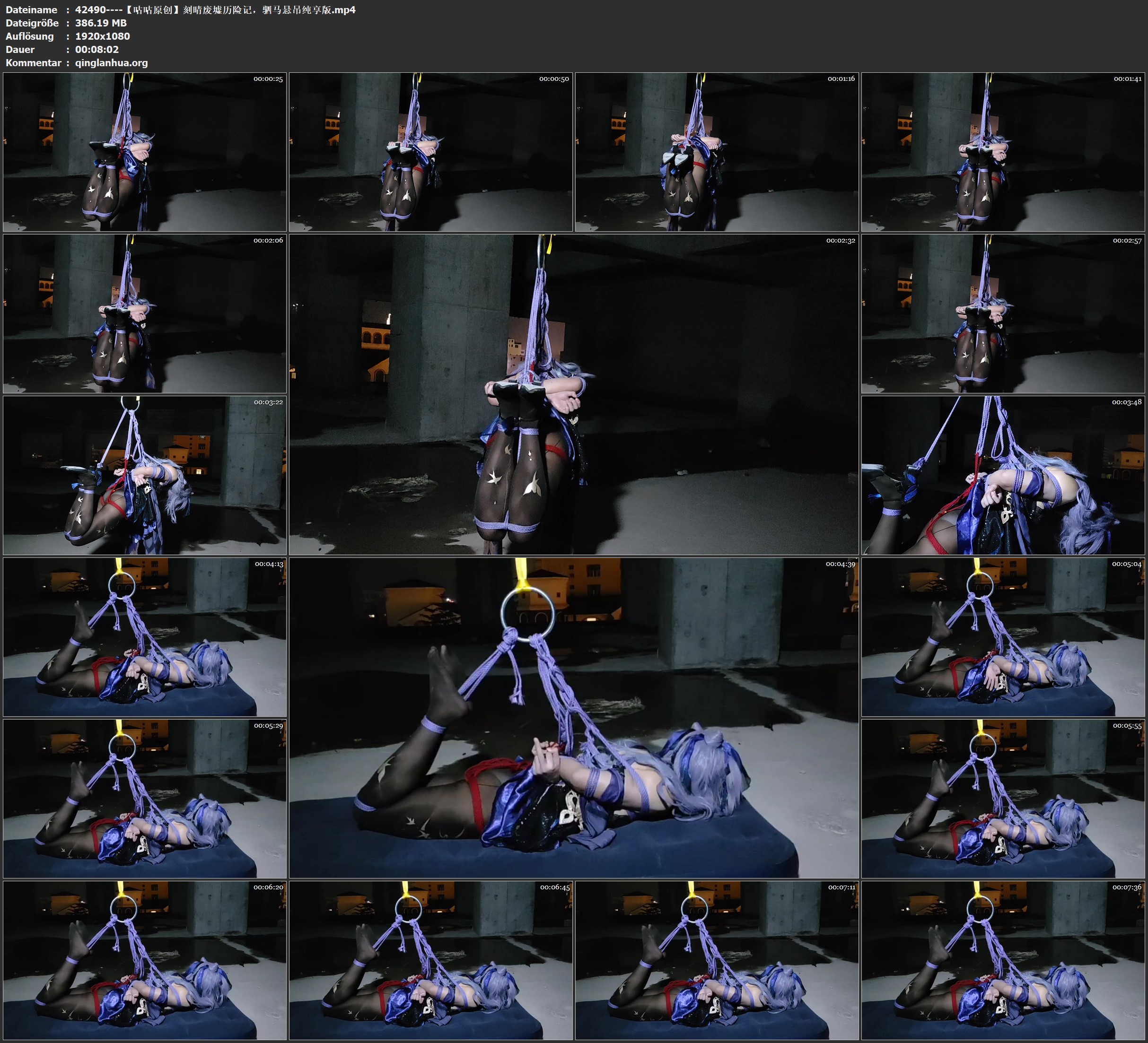Open the 00:07:11 thumbnail
The width and height of the screenshot is (1148, 1043).
pos(716,960)
